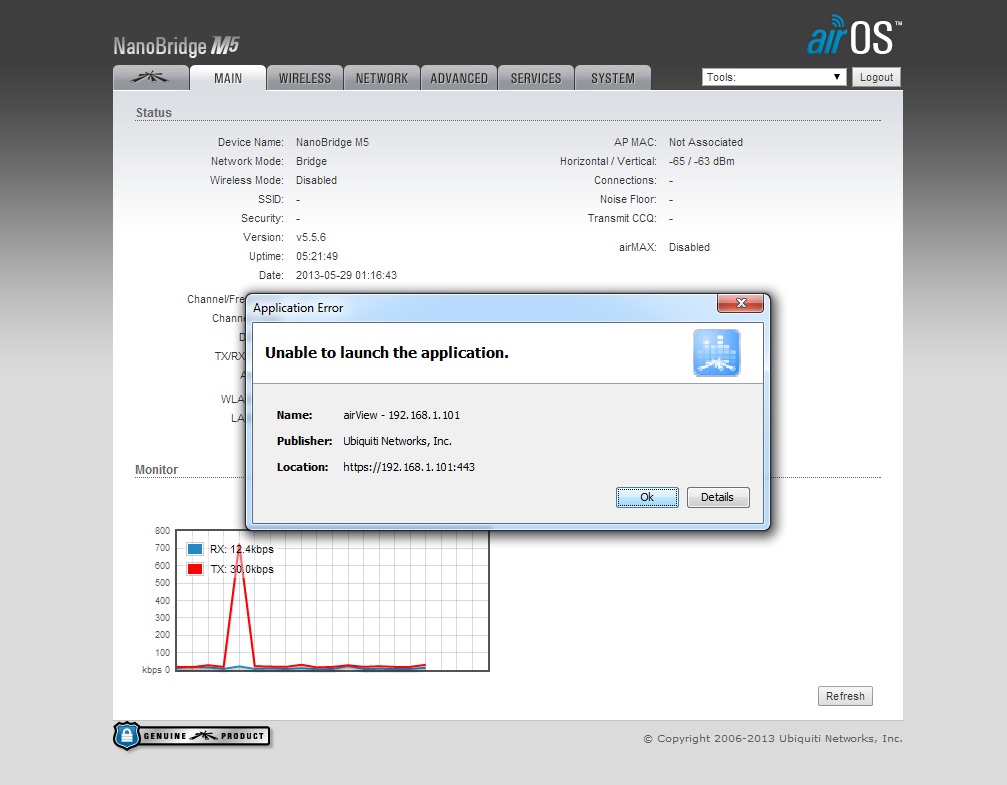
Task: Click the 'Unable to launch the application.' message
Action: pyautogui.click(x=387, y=353)
